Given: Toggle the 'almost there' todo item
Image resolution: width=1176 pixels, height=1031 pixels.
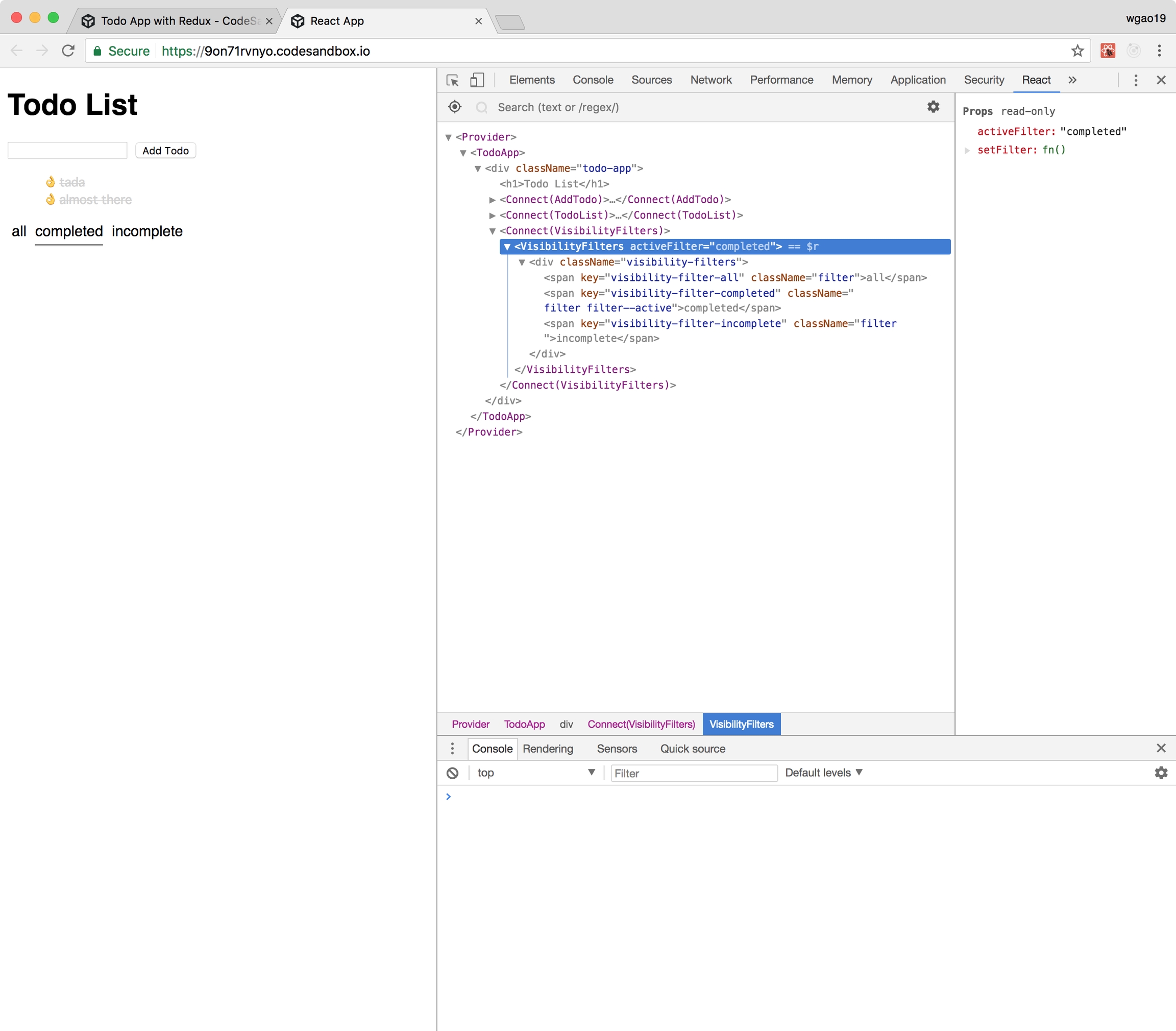Looking at the screenshot, I should (x=95, y=200).
